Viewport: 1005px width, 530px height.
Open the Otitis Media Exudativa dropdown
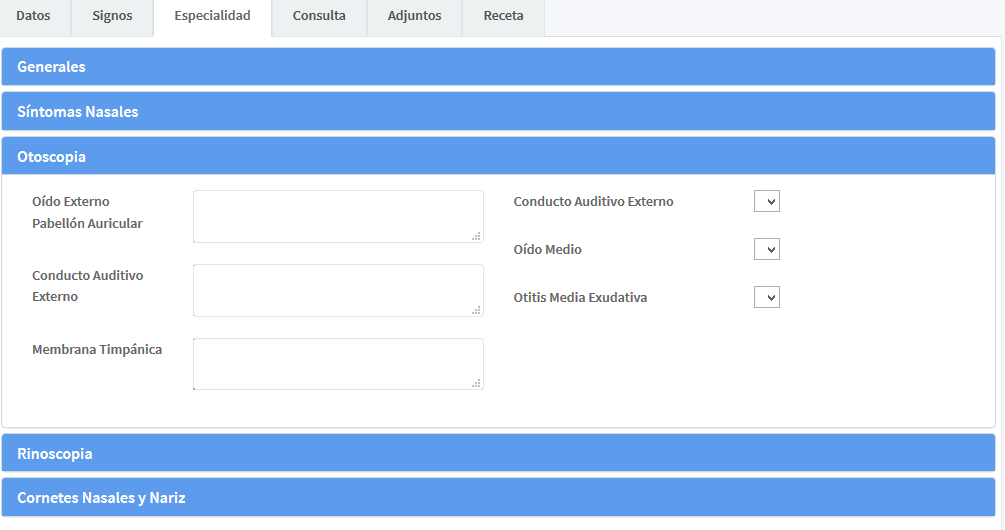[x=766, y=297]
